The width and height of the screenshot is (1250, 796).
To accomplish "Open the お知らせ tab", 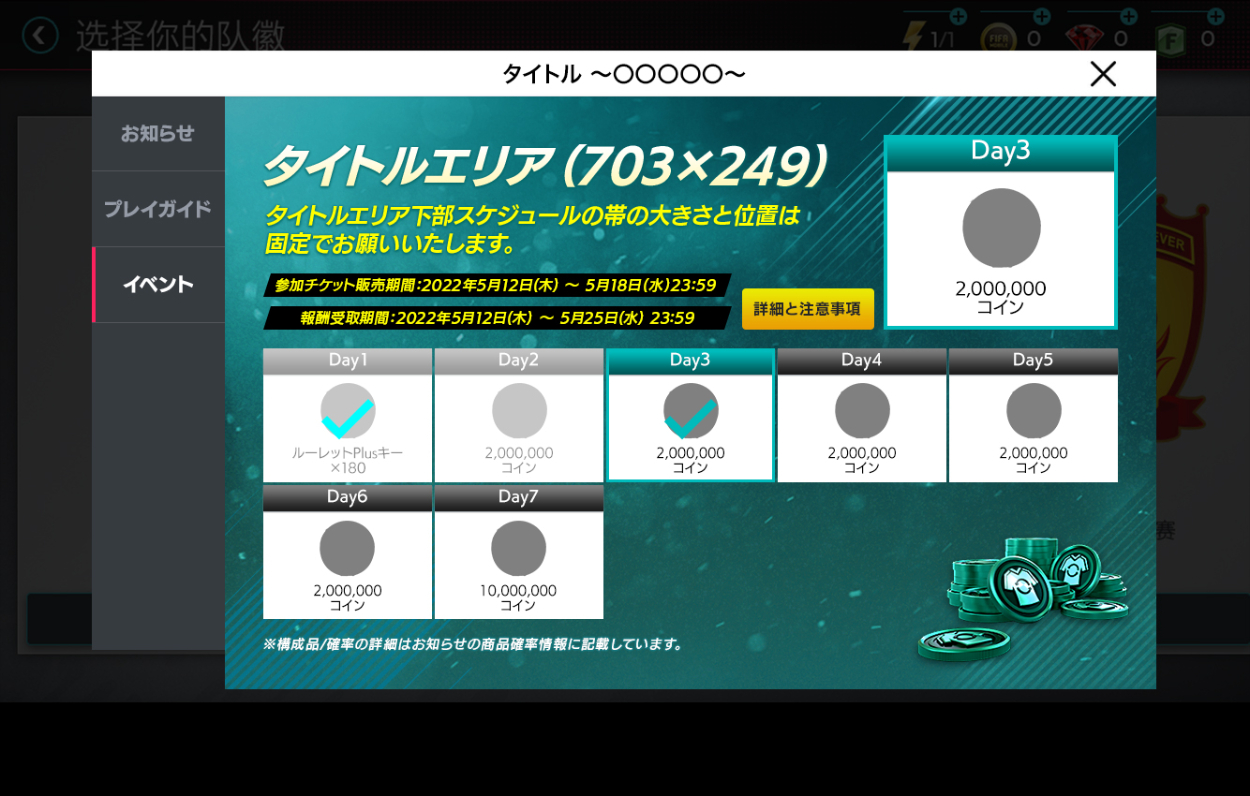I will (158, 134).
